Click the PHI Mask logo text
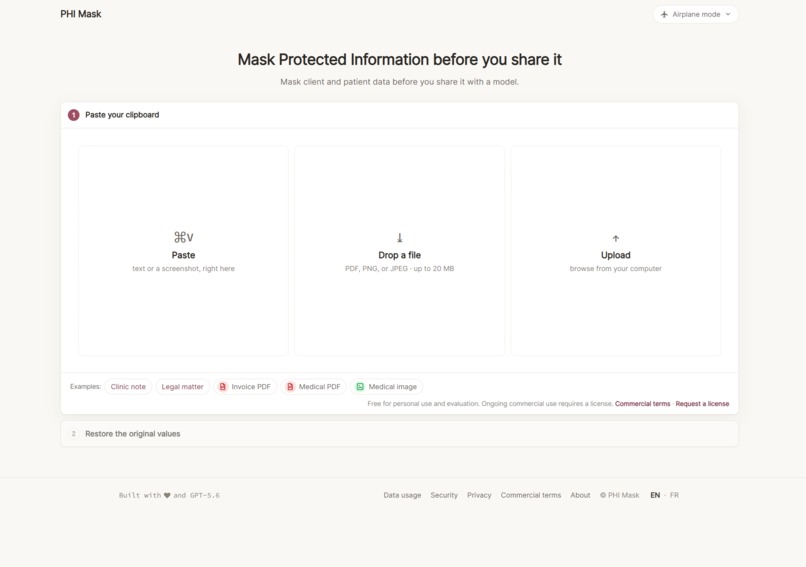The image size is (806, 567). click(81, 14)
